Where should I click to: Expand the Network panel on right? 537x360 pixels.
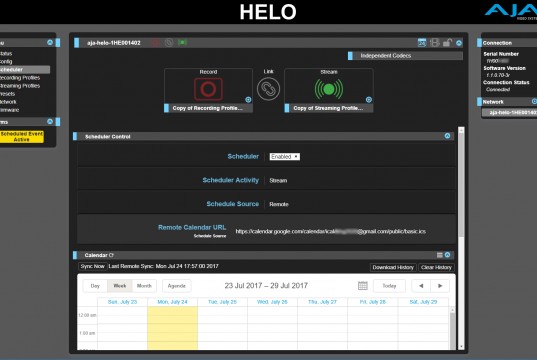534,101
